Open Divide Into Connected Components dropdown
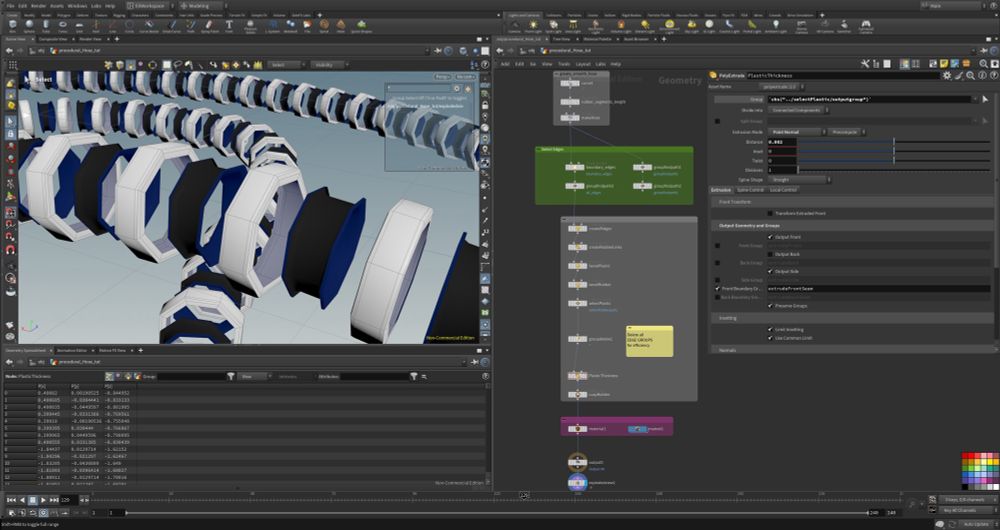The image size is (1000, 530). pyautogui.click(x=798, y=110)
